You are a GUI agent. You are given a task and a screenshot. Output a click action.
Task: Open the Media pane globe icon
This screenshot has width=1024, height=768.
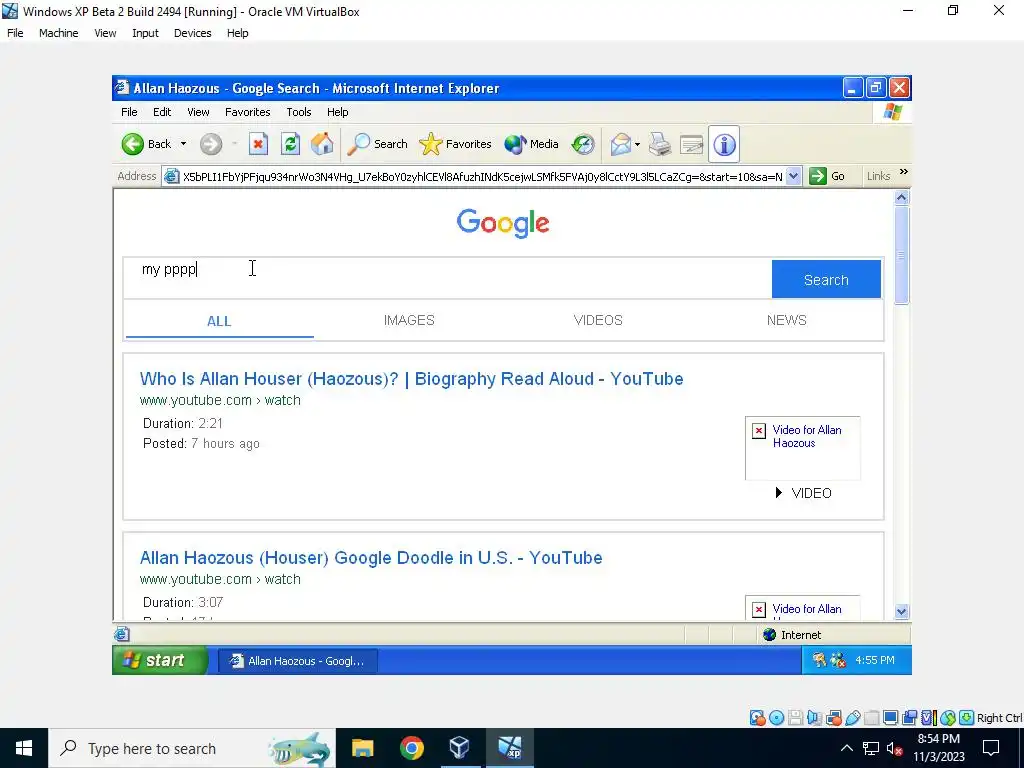pos(532,144)
